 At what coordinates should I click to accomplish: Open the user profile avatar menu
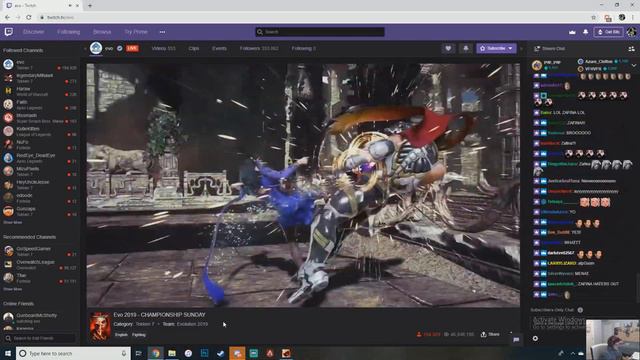pyautogui.click(x=631, y=32)
